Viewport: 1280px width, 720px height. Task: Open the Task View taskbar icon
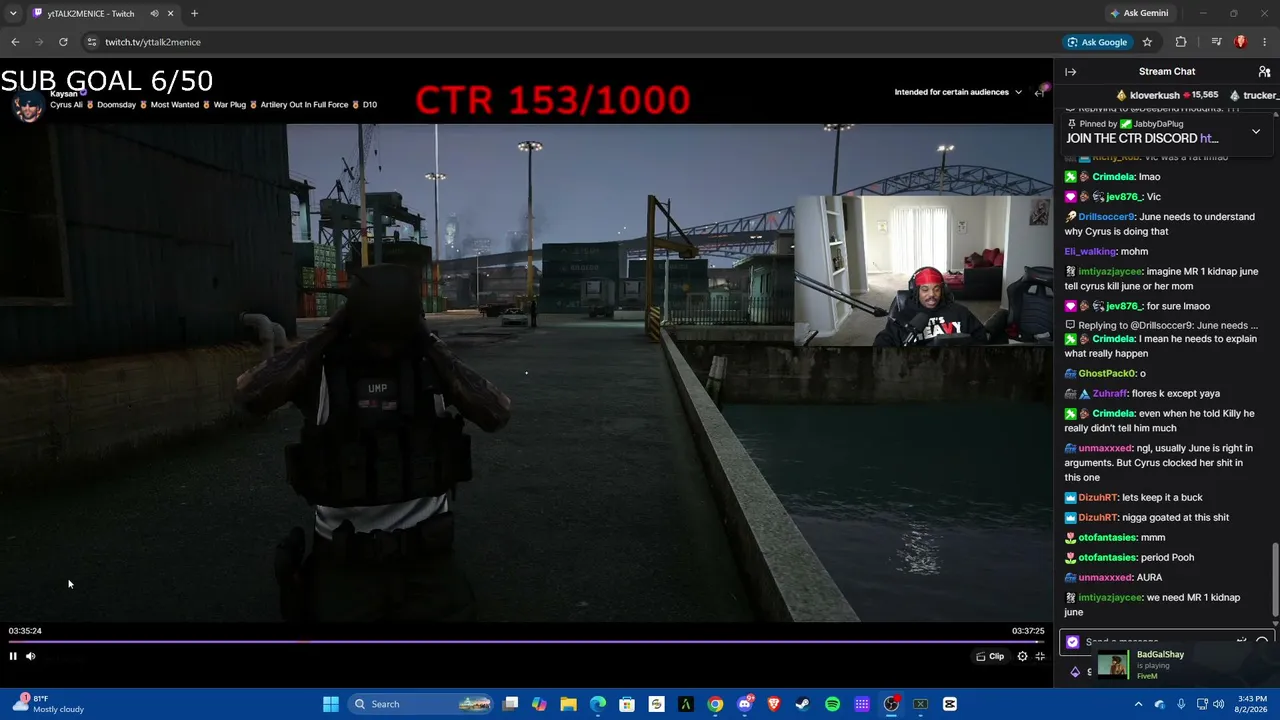[510, 704]
